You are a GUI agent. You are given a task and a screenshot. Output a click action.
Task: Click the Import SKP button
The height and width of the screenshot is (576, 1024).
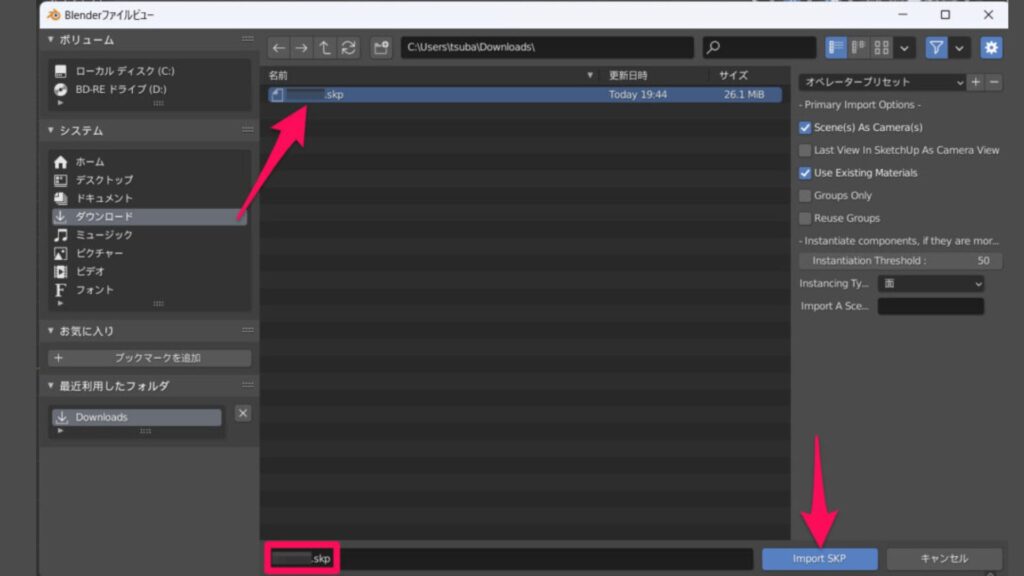818,559
